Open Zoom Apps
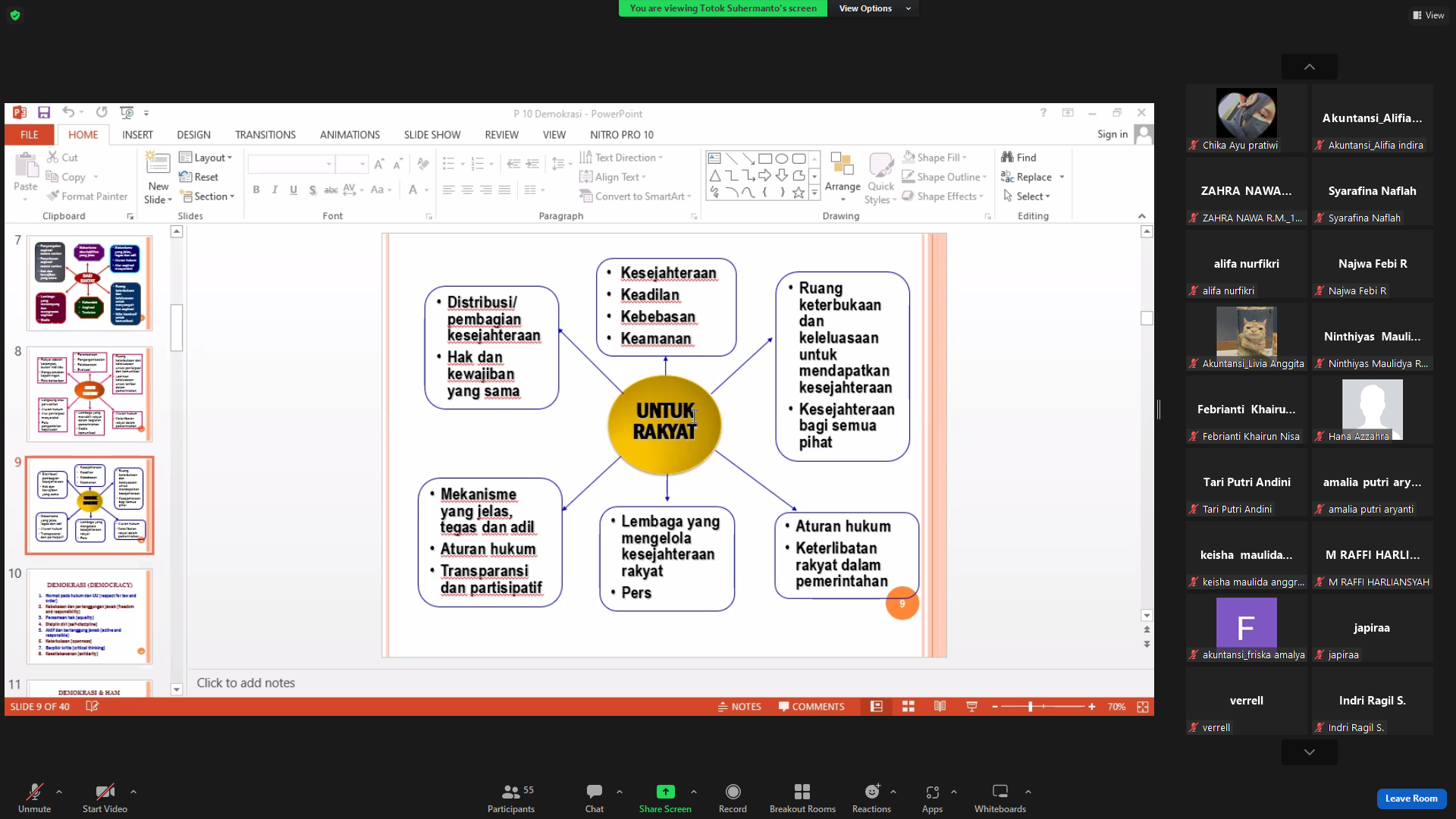This screenshot has width=1456, height=819. (x=932, y=799)
